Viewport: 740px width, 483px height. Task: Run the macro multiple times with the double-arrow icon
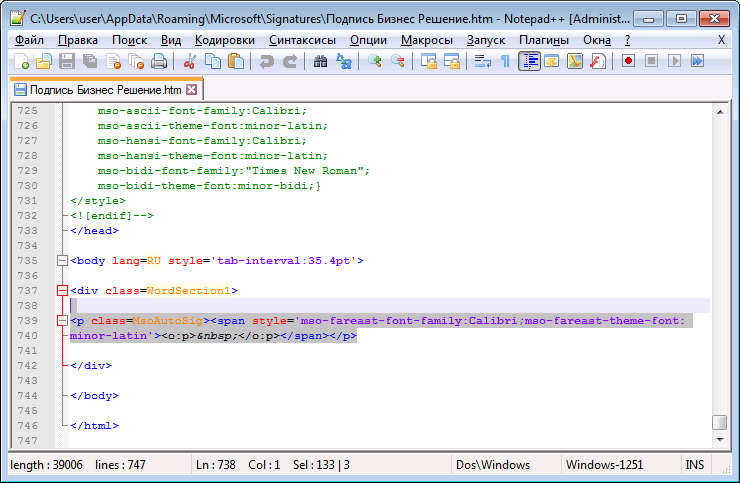click(x=698, y=61)
